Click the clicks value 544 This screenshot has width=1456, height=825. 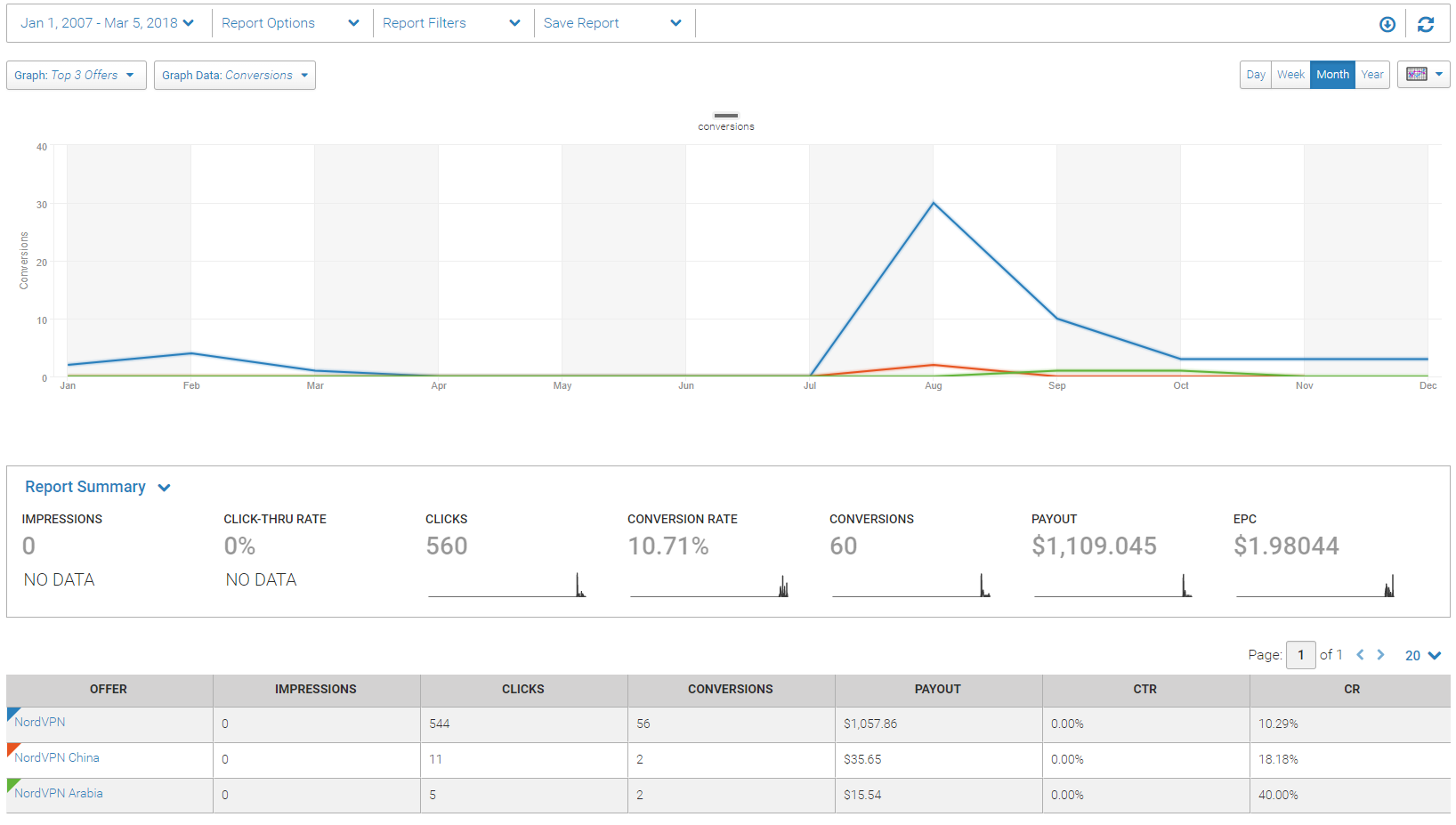(440, 724)
